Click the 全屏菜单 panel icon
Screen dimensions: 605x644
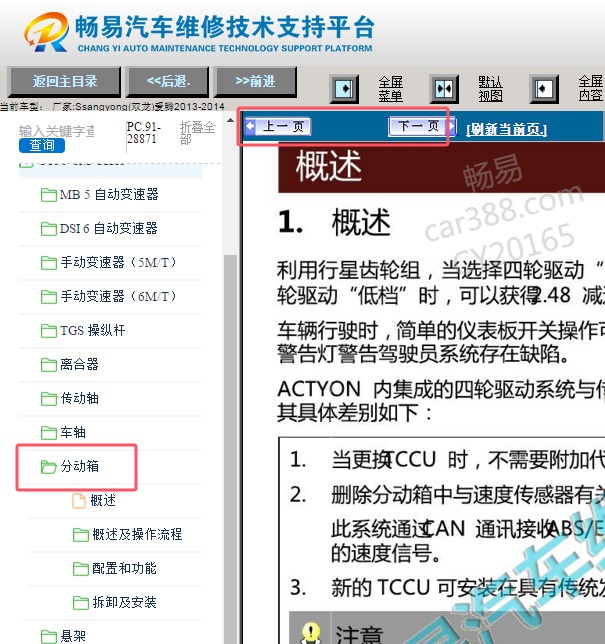coord(344,88)
